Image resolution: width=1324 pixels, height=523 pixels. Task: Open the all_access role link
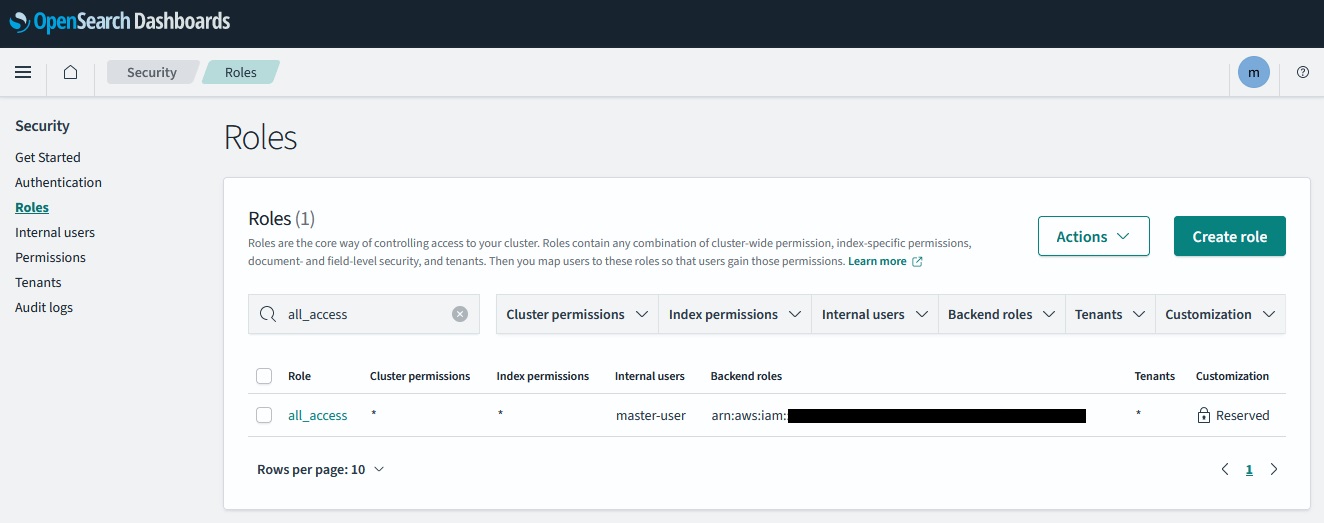coord(318,415)
